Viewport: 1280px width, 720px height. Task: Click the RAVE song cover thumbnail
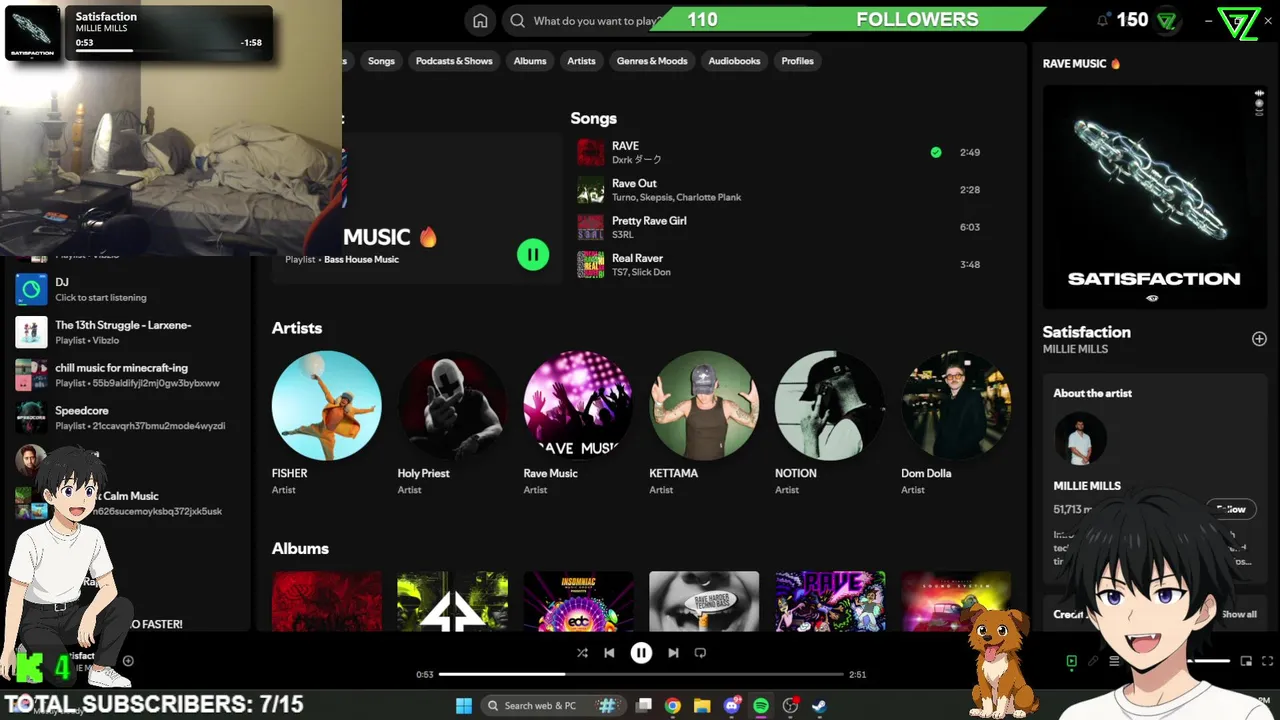[x=591, y=152]
